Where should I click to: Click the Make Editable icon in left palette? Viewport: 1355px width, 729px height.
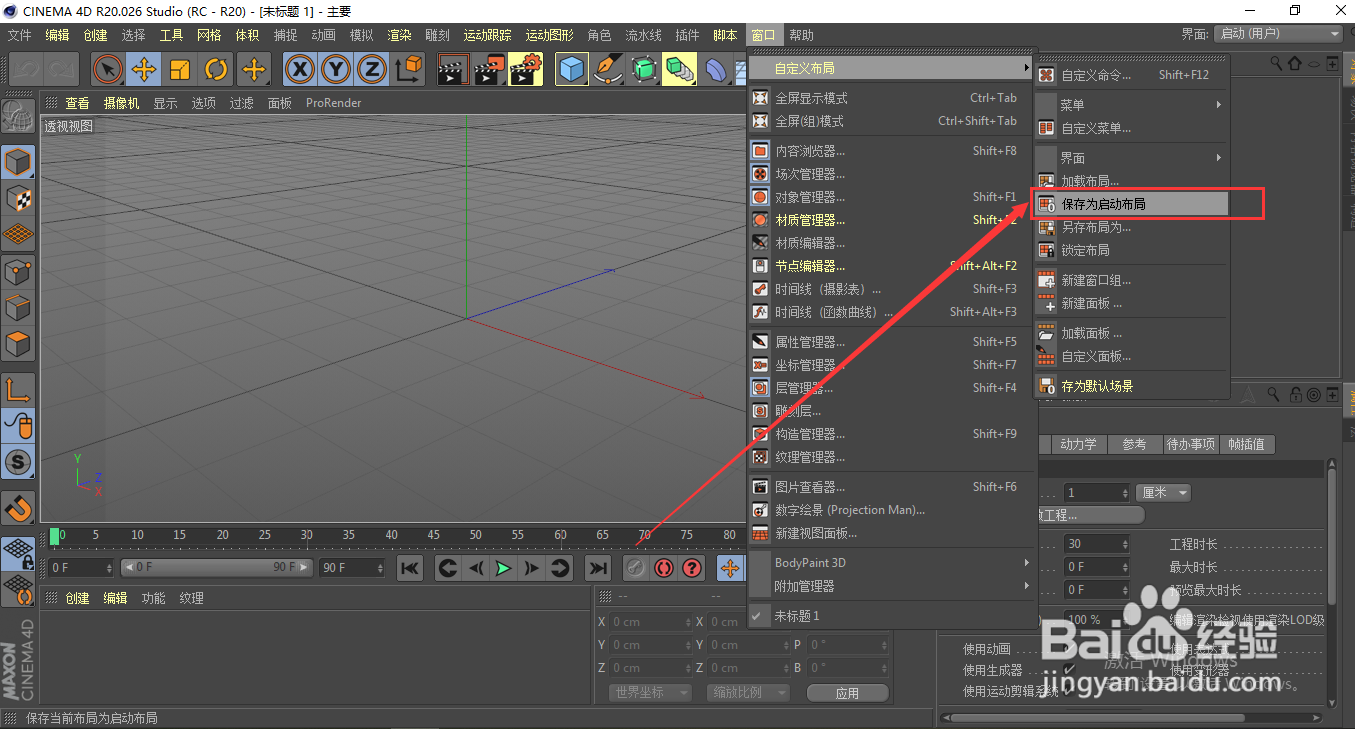point(19,117)
